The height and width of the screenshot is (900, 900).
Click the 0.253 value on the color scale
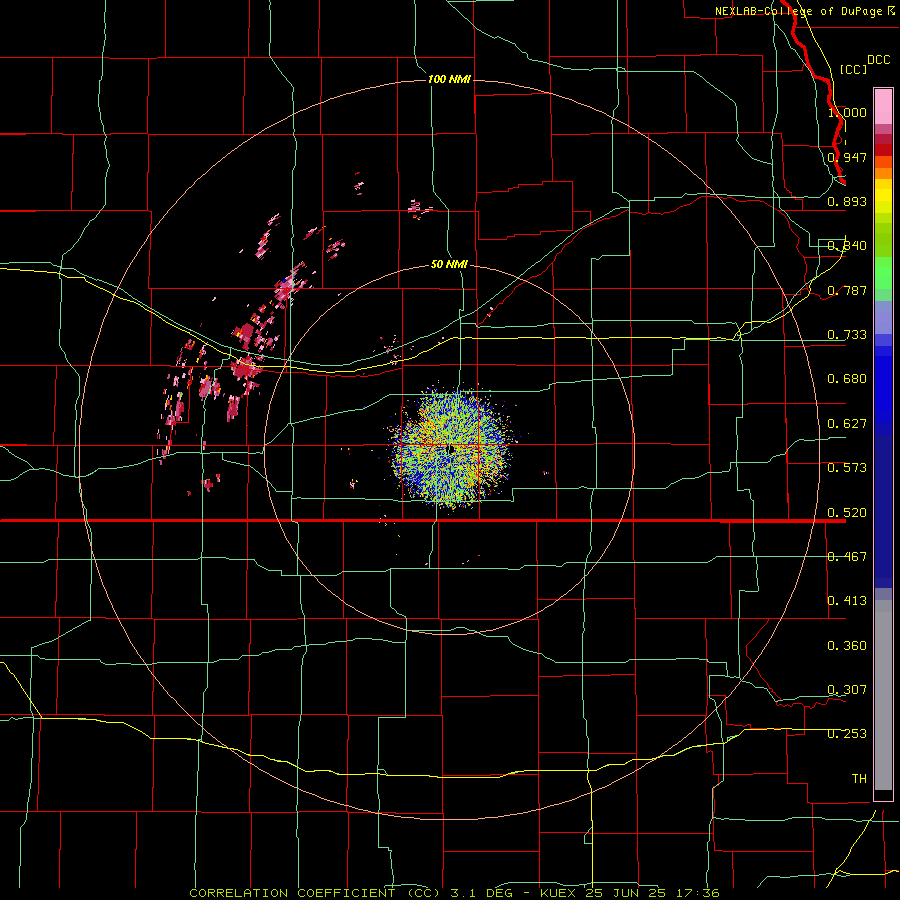pyautogui.click(x=847, y=734)
